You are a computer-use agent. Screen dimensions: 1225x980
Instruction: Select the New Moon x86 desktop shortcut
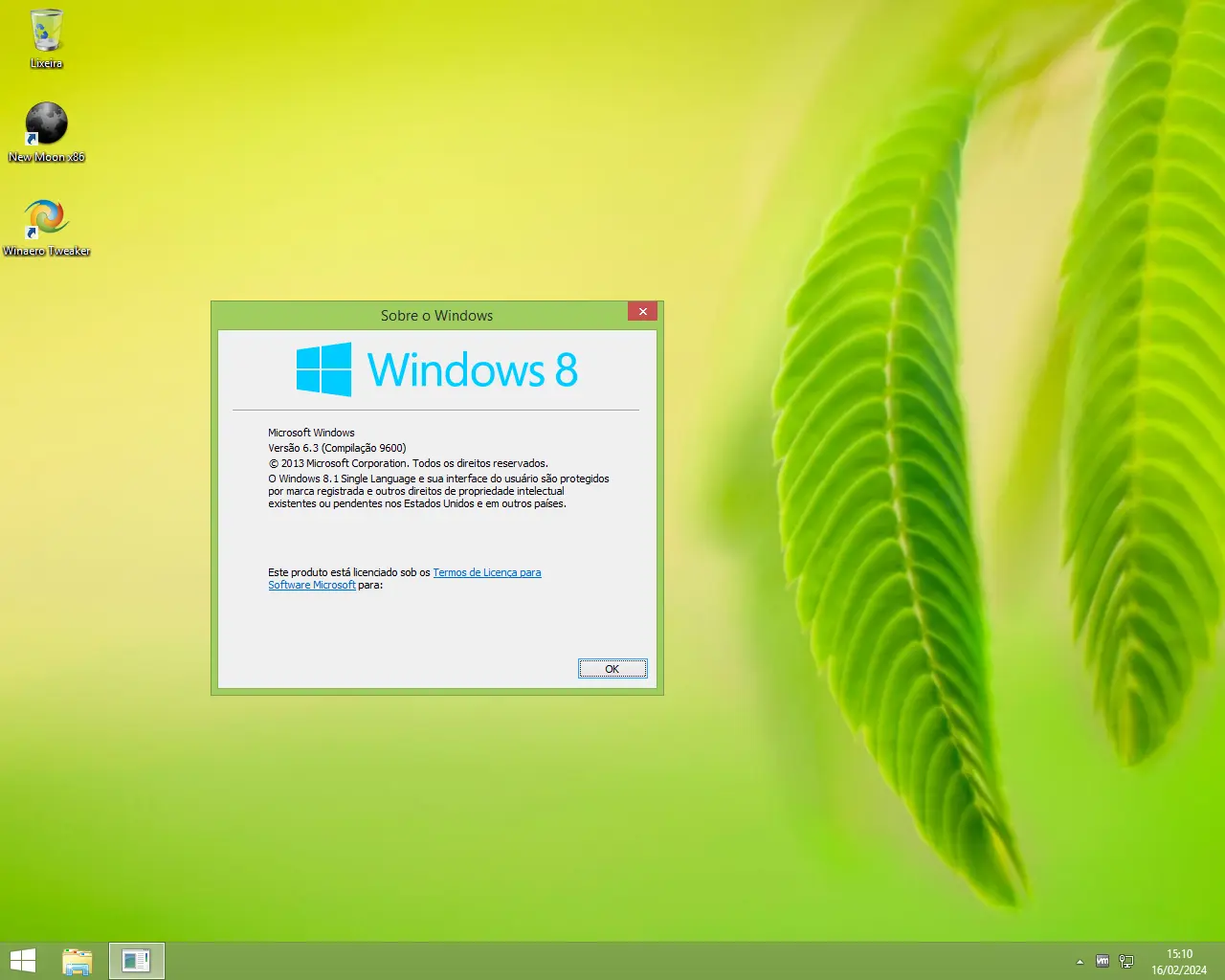pos(46,132)
